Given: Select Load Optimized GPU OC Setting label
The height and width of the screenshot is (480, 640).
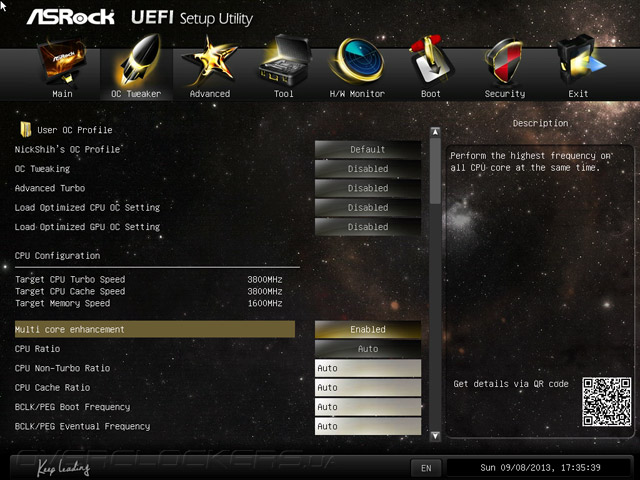Looking at the screenshot, I should (x=87, y=227).
